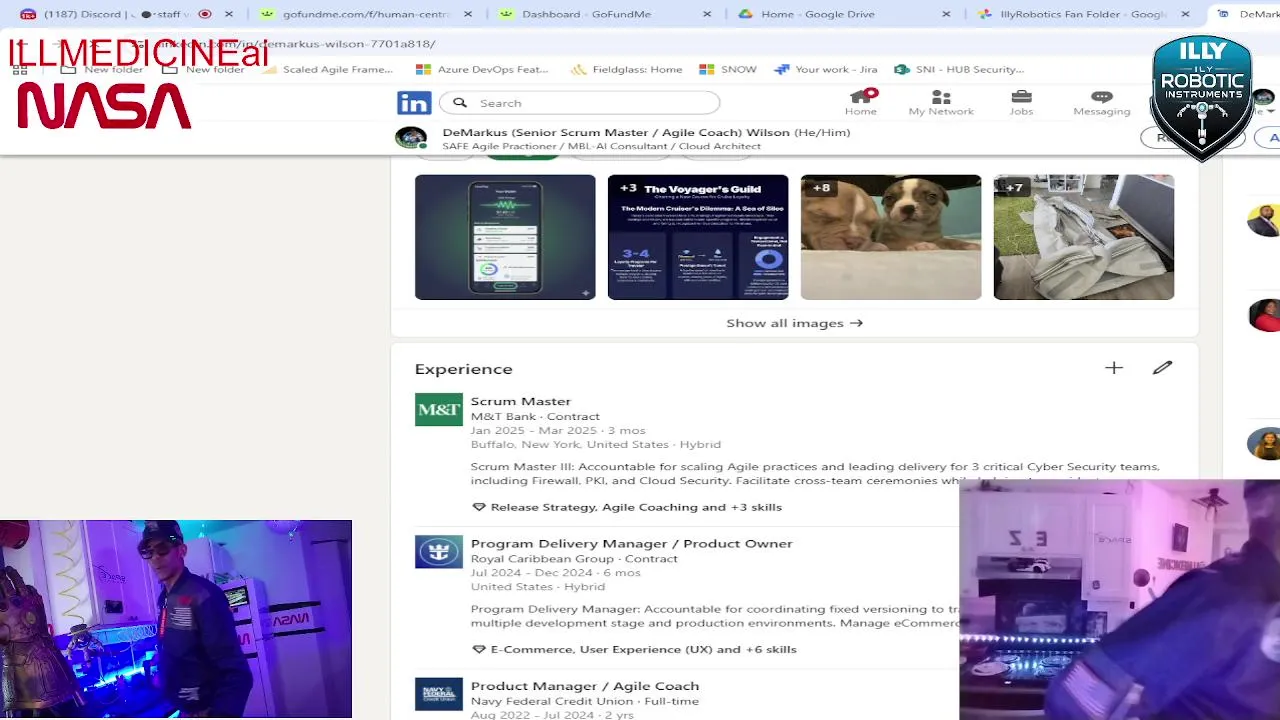Open the Scrum Master job title
Screen dimensions: 1280x720
(521, 401)
